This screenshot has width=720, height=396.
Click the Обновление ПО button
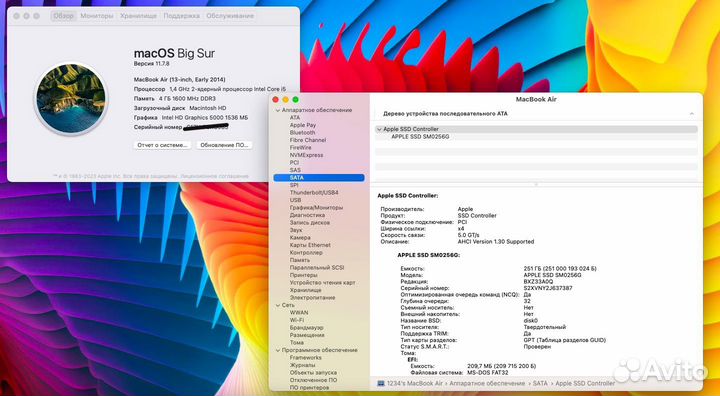(x=224, y=145)
